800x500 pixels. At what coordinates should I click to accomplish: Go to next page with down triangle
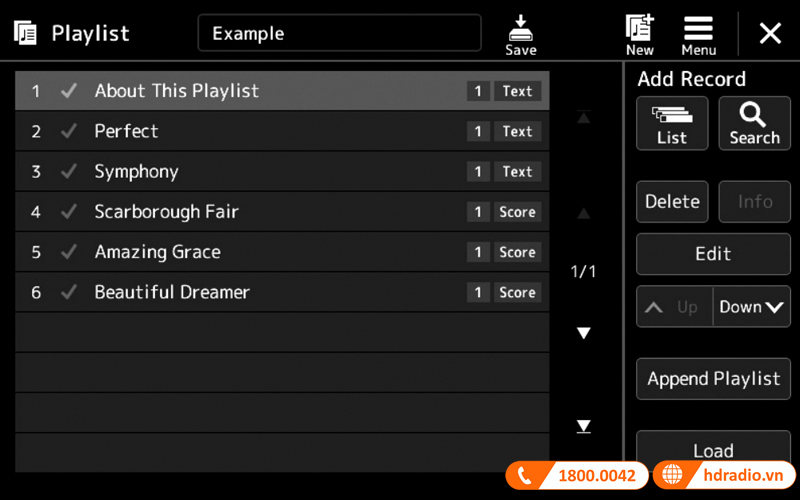(x=583, y=333)
